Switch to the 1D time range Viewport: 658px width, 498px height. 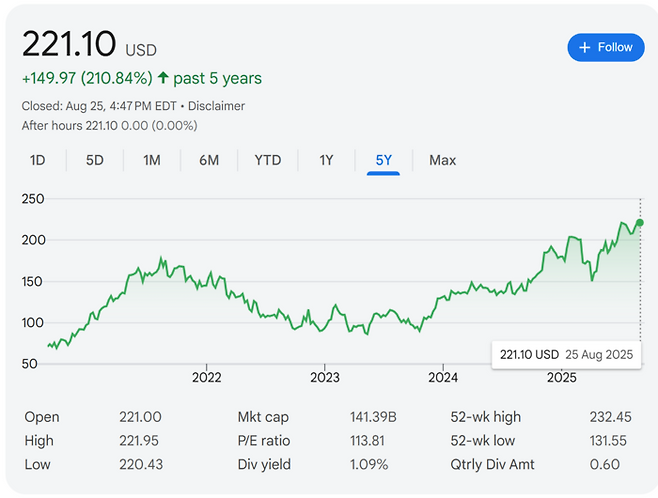(x=38, y=160)
